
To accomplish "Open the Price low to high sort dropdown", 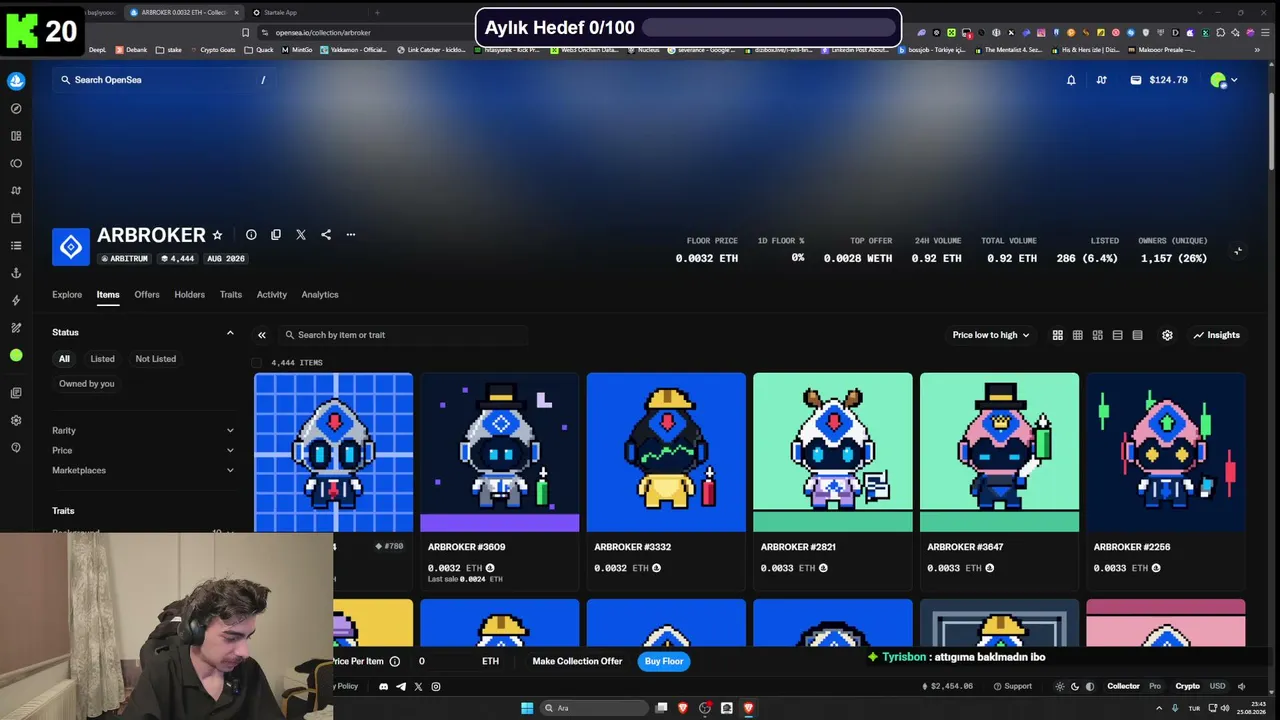I will (x=991, y=335).
